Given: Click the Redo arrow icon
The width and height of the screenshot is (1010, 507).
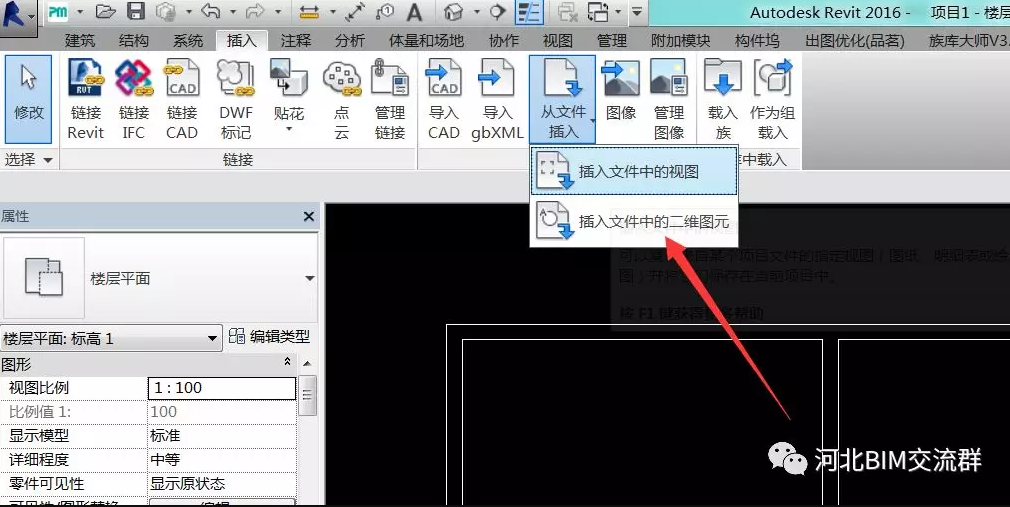Looking at the screenshot, I should (x=255, y=12).
